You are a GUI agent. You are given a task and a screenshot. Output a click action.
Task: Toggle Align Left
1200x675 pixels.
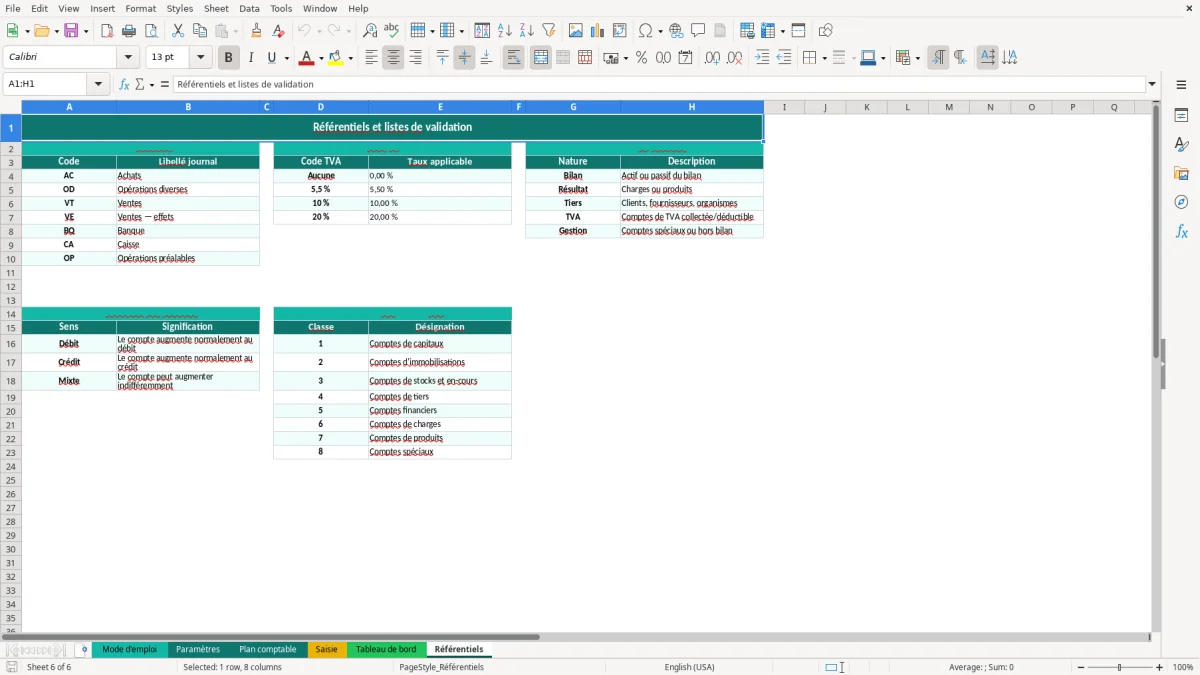(371, 58)
